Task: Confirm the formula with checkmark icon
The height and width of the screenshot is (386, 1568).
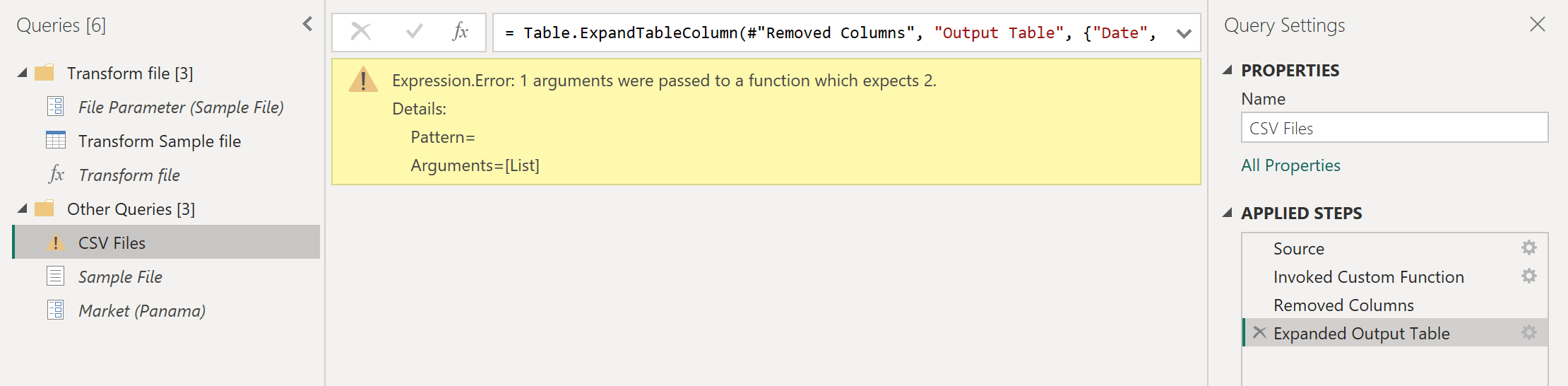Action: coord(415,32)
